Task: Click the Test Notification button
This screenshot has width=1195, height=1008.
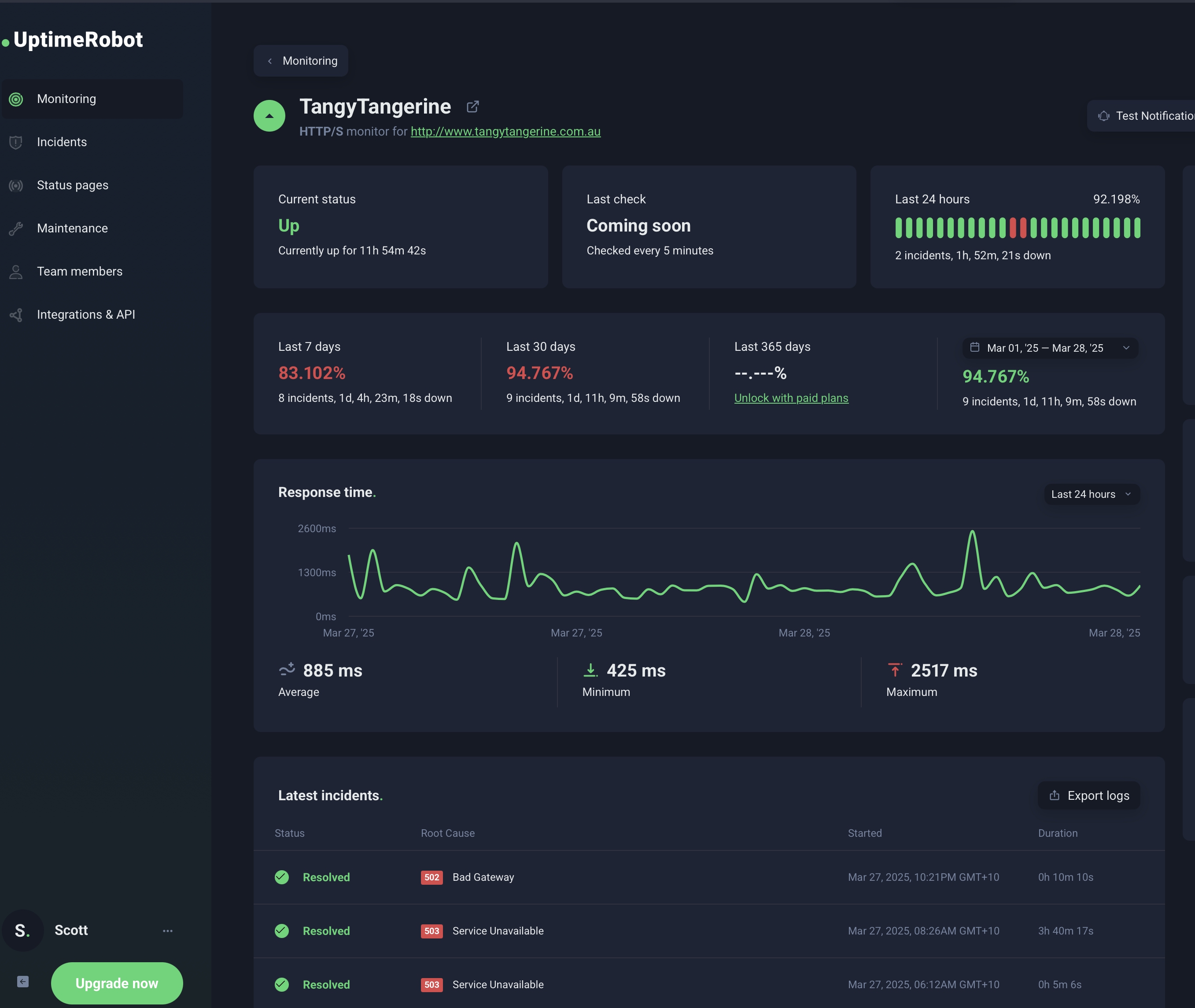Action: pos(1141,116)
